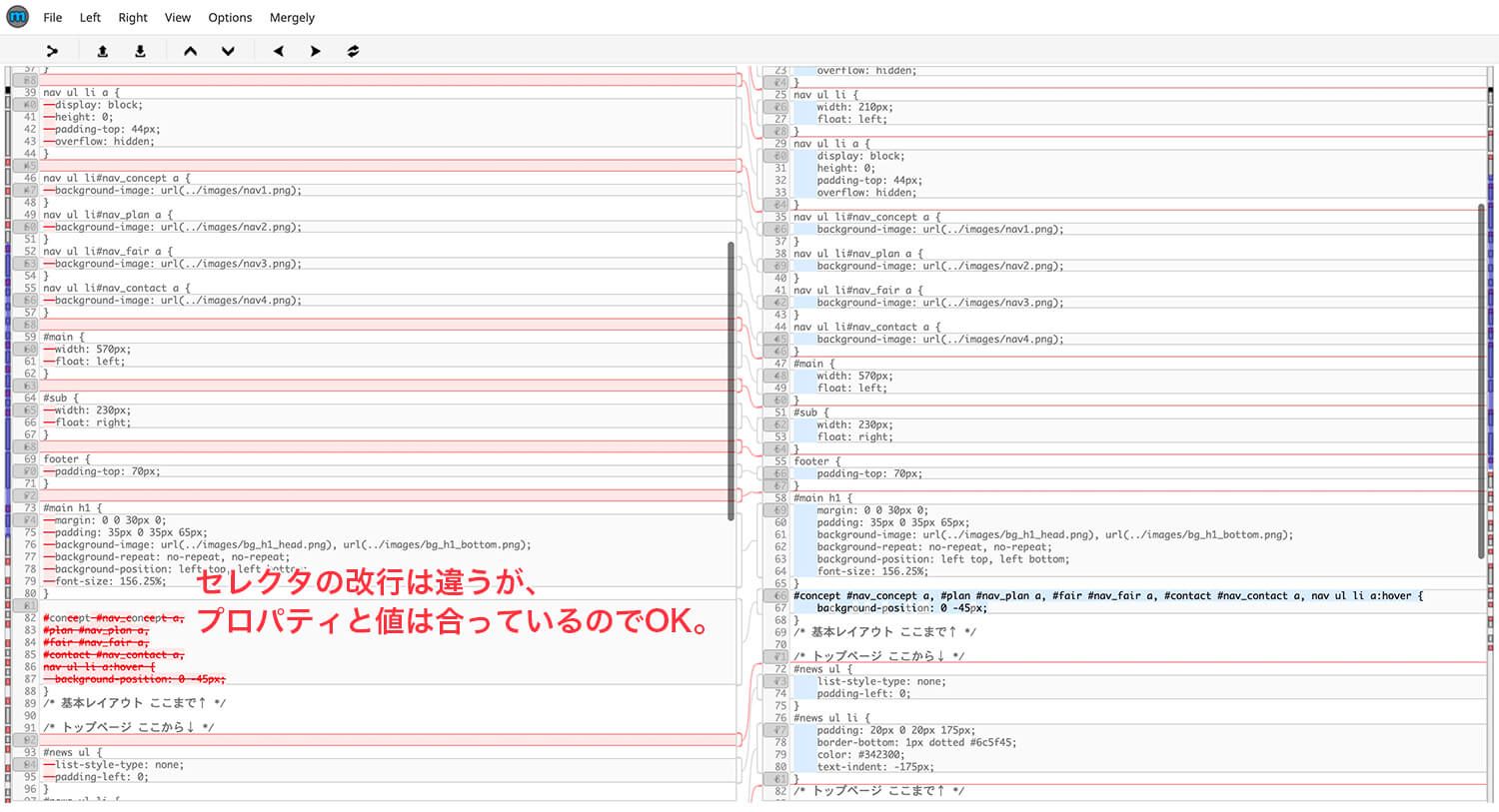
Task: Click right pane line 'footer {'
Action: pyautogui.click(x=816, y=461)
